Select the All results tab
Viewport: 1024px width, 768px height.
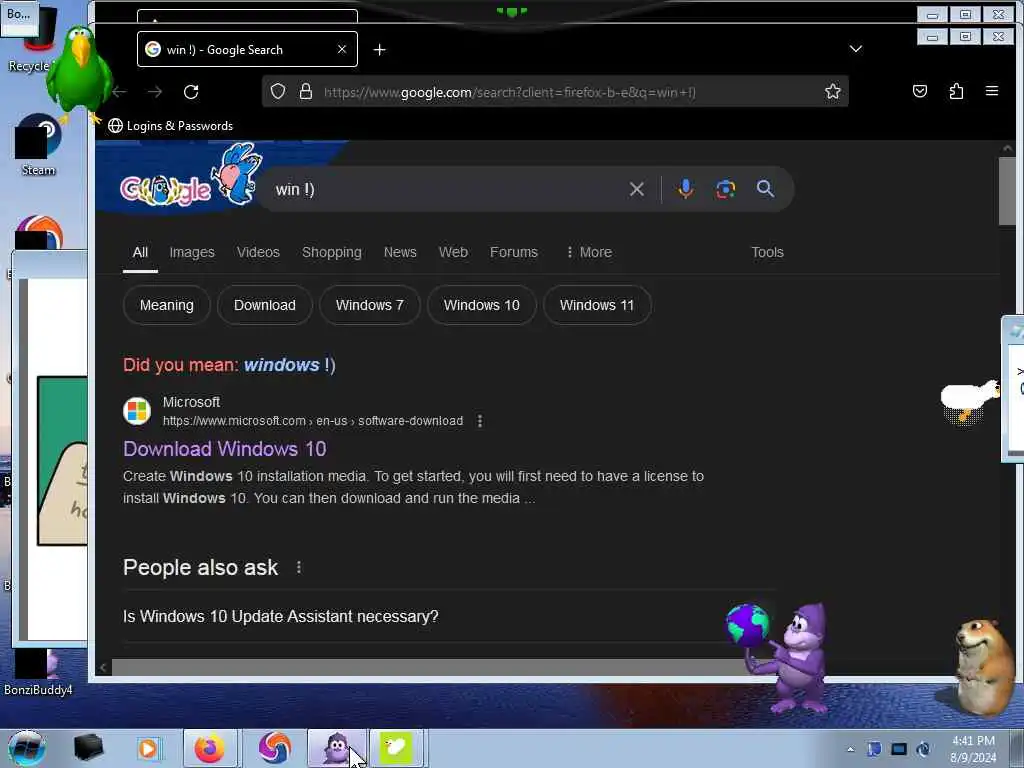coord(140,252)
